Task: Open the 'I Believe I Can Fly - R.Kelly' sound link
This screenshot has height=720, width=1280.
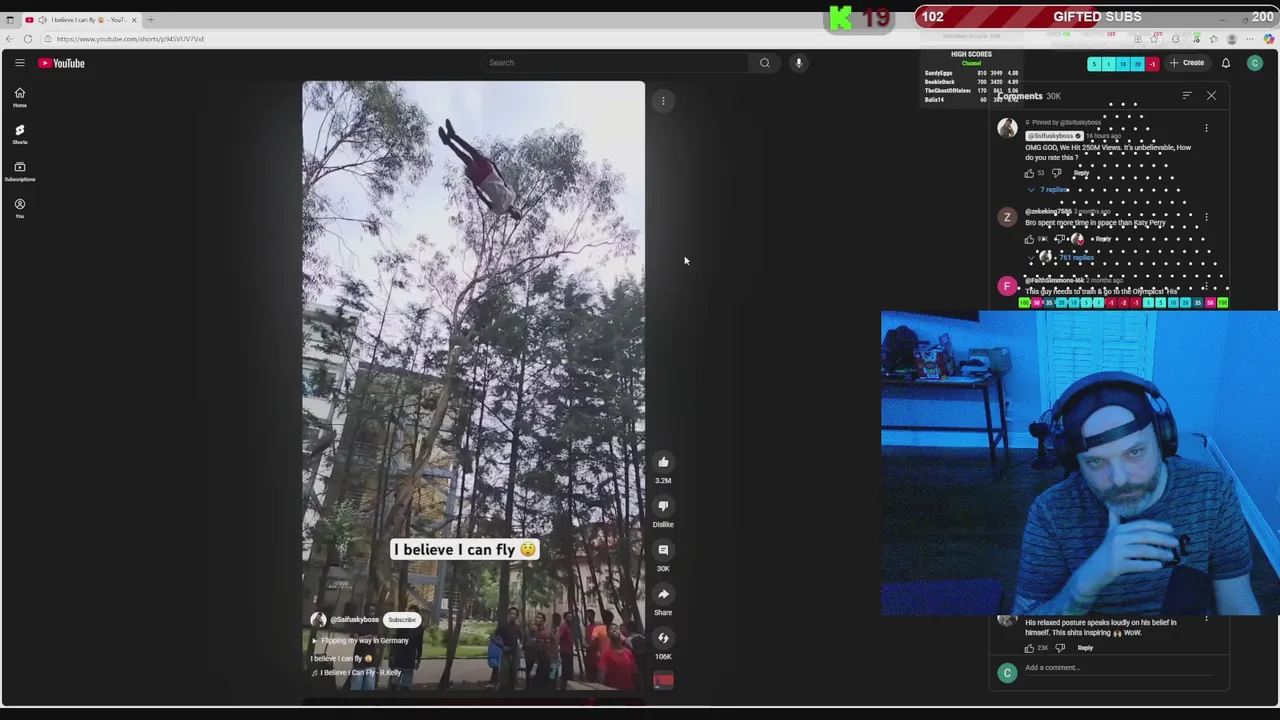Action: coord(356,673)
